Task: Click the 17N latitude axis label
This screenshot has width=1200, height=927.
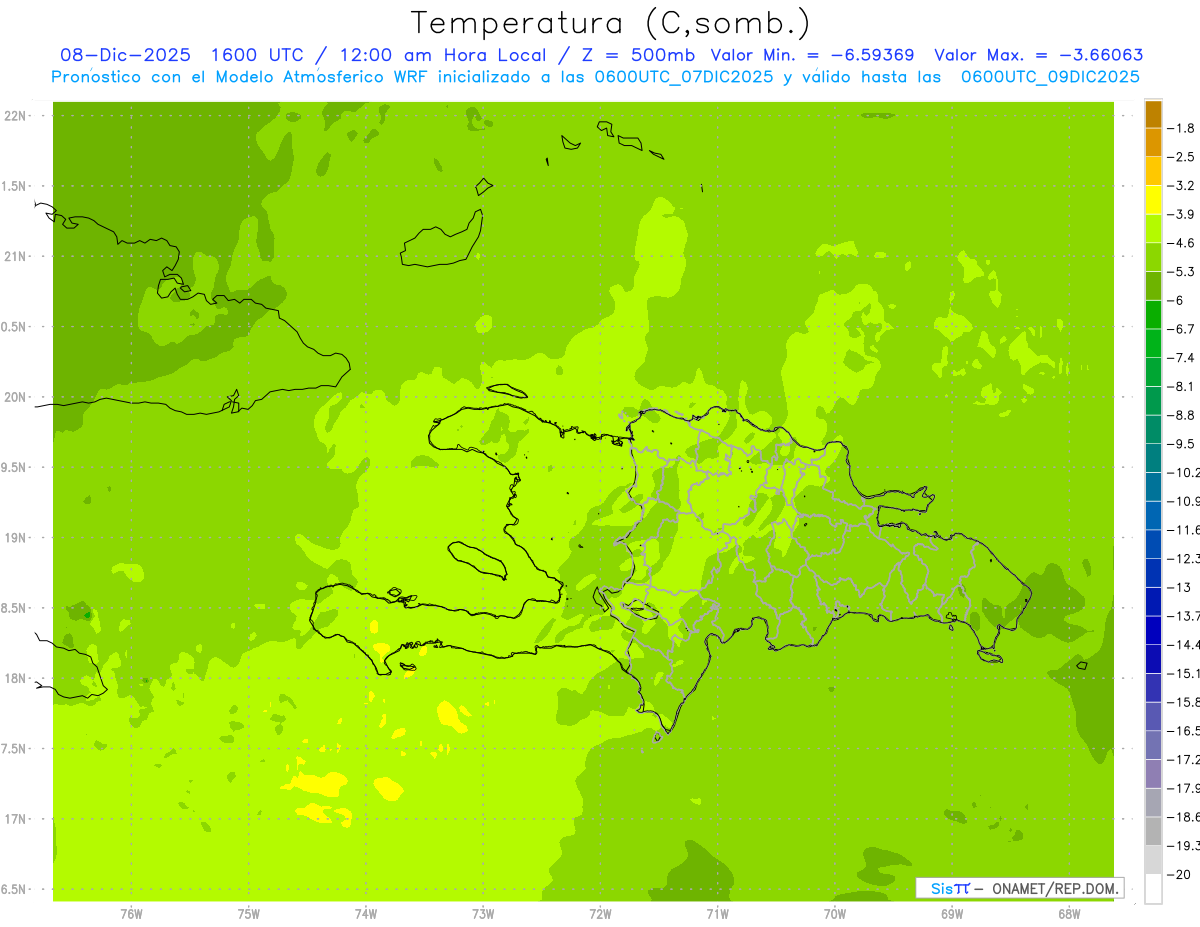Action: point(16,819)
